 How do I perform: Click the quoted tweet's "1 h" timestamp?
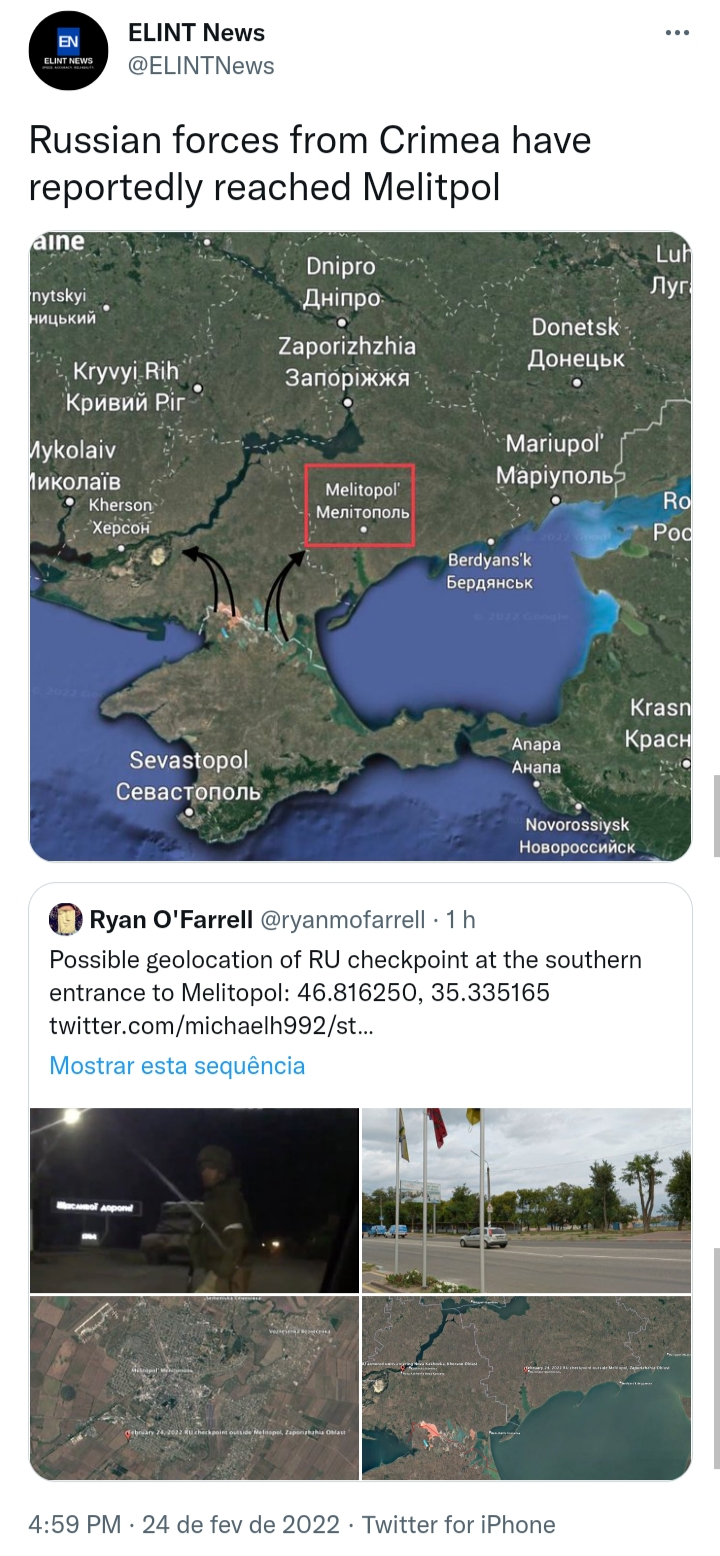point(461,919)
